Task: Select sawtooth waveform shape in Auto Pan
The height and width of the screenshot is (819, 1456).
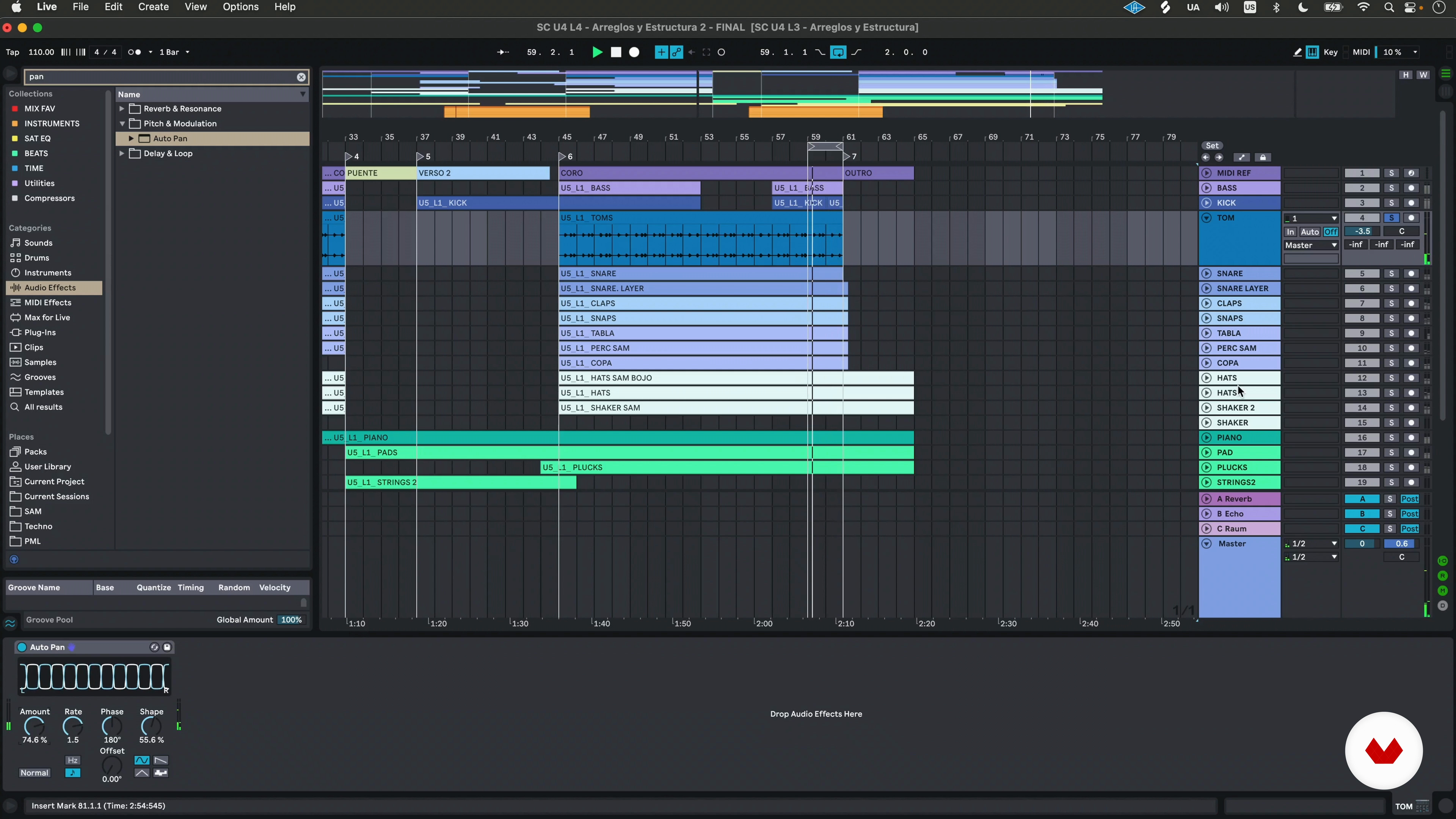Action: coord(161,760)
